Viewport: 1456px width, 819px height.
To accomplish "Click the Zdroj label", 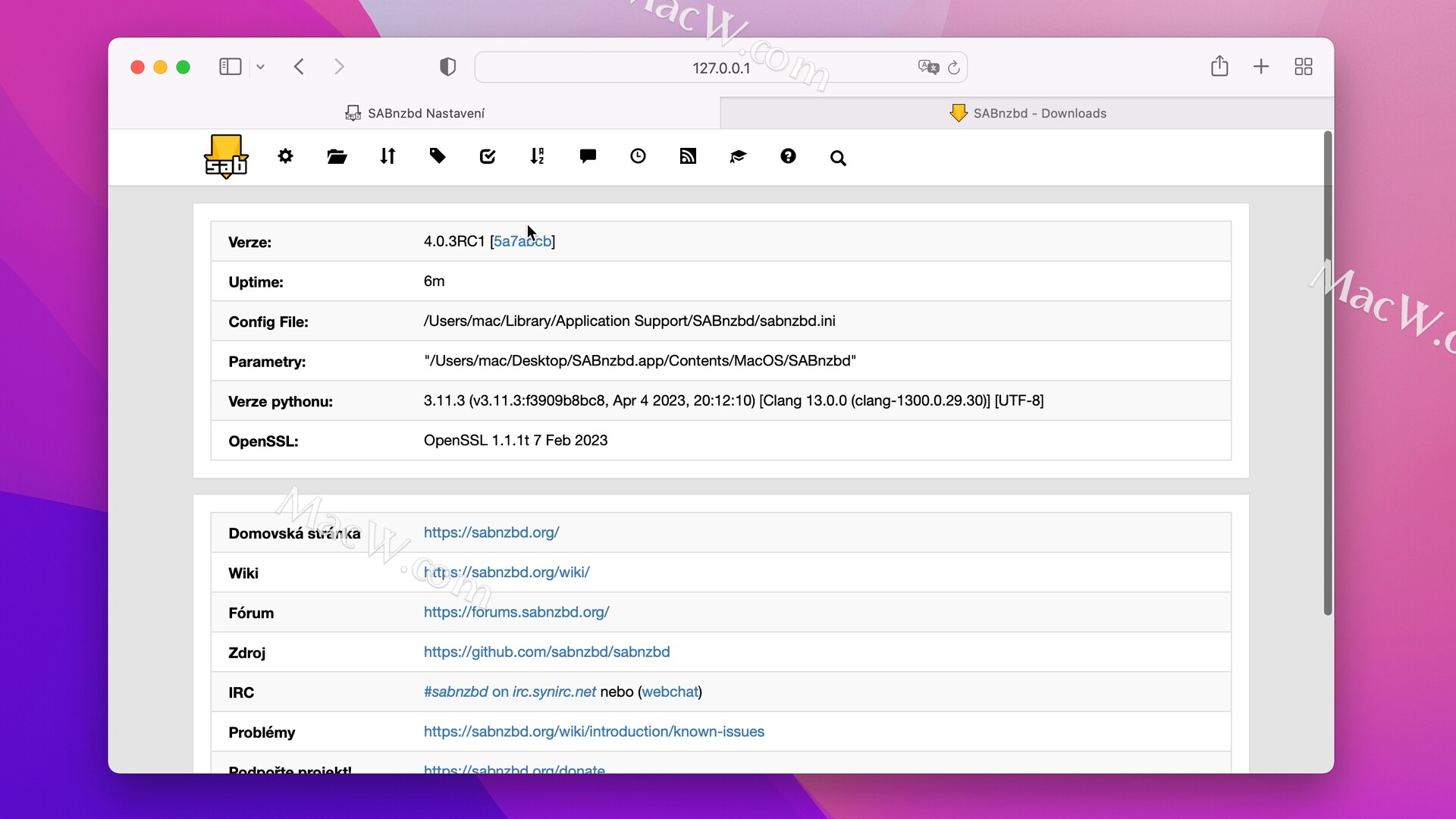I will [x=246, y=653].
